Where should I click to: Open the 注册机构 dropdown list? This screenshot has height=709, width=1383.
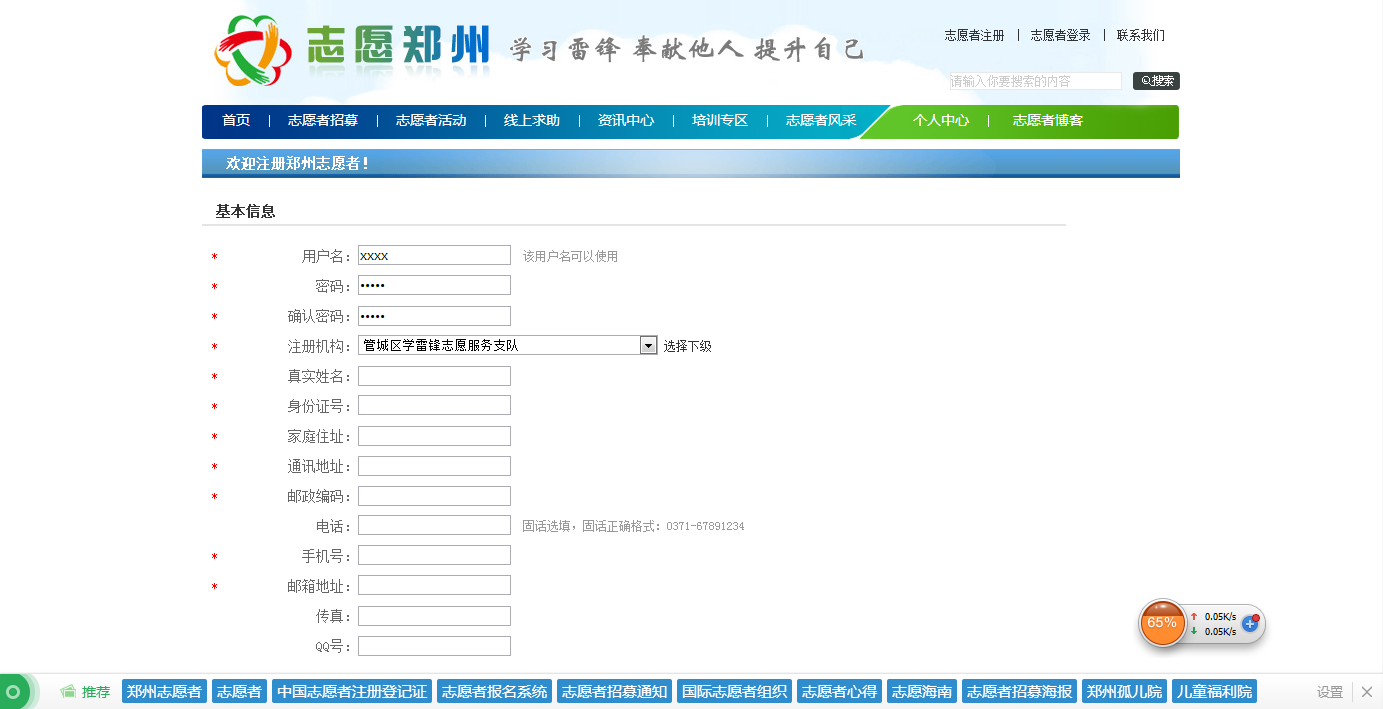point(648,346)
